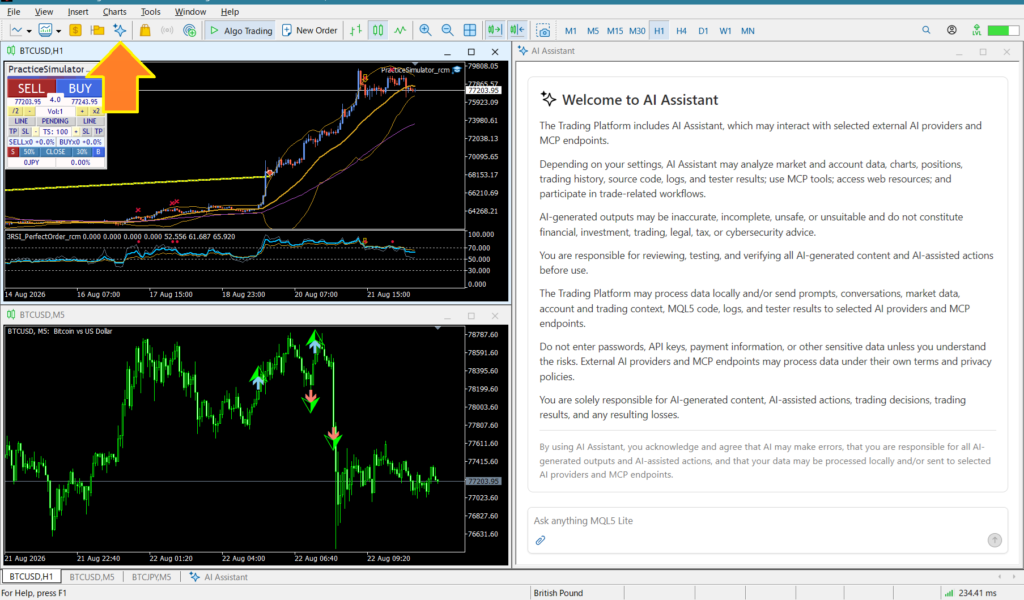The width and height of the screenshot is (1024, 600).
Task: Click the 234.41 ms connection status
Action: coord(972,593)
